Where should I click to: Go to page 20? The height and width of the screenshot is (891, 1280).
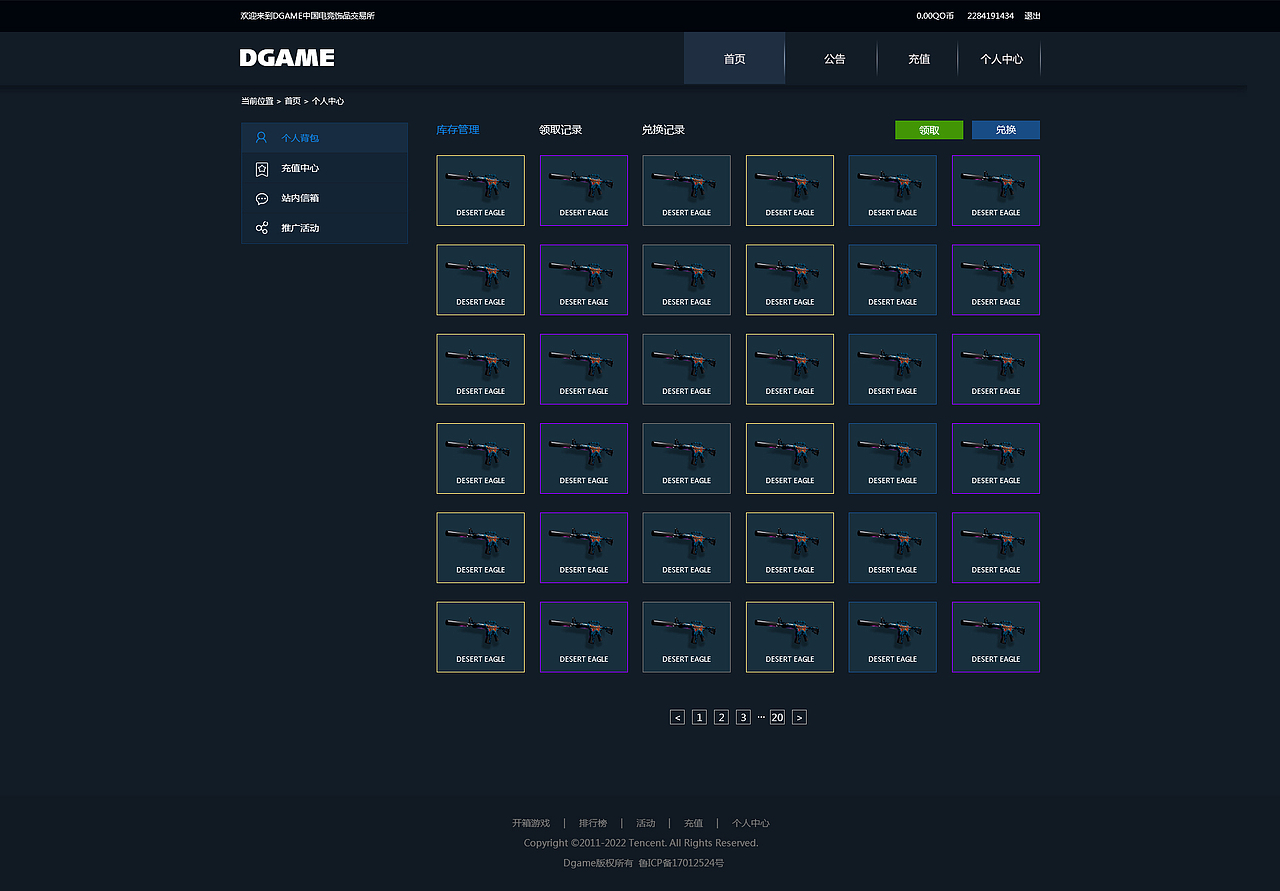pos(777,717)
